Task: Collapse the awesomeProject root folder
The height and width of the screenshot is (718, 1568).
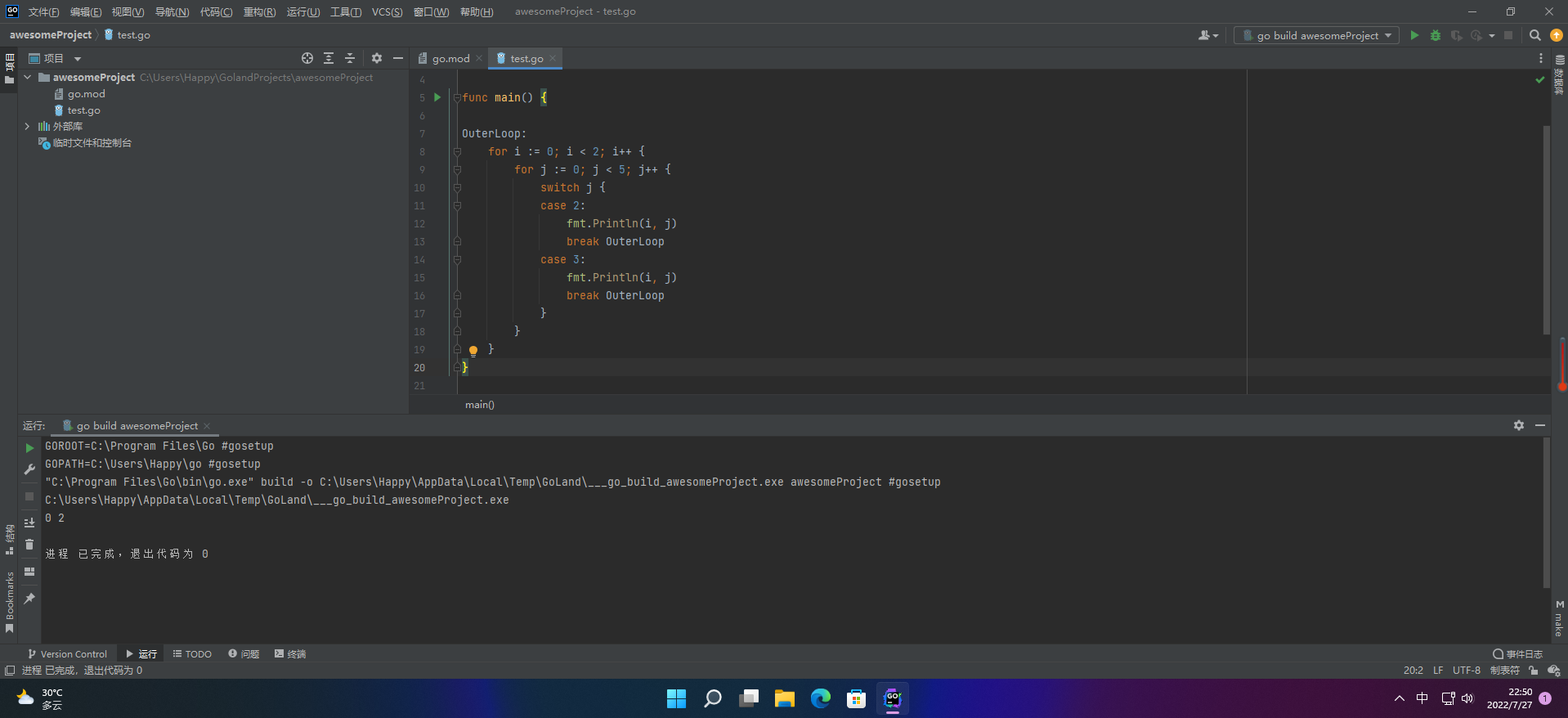Action: tap(28, 77)
